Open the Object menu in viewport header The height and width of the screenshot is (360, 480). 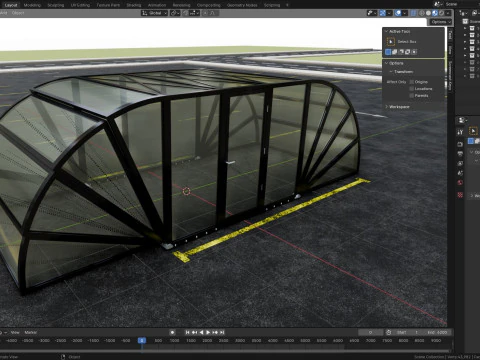coord(18,13)
